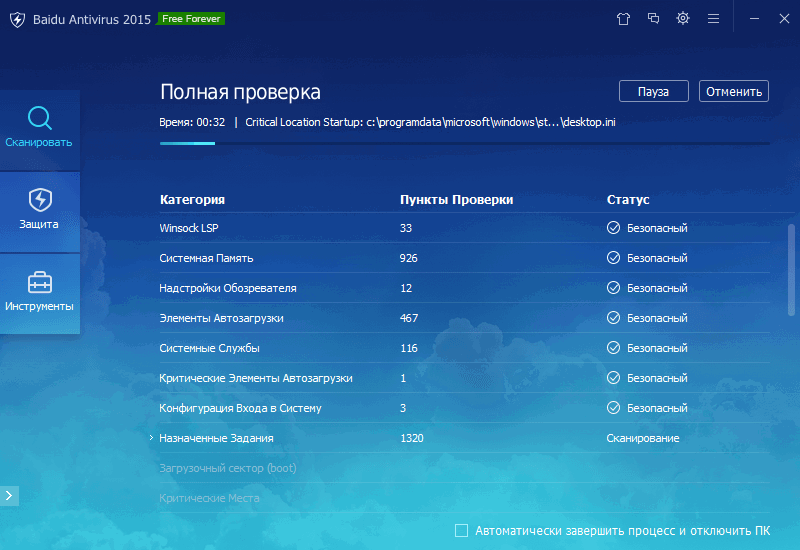Expand the Назначенные Задания row arrow

click(x=152, y=438)
